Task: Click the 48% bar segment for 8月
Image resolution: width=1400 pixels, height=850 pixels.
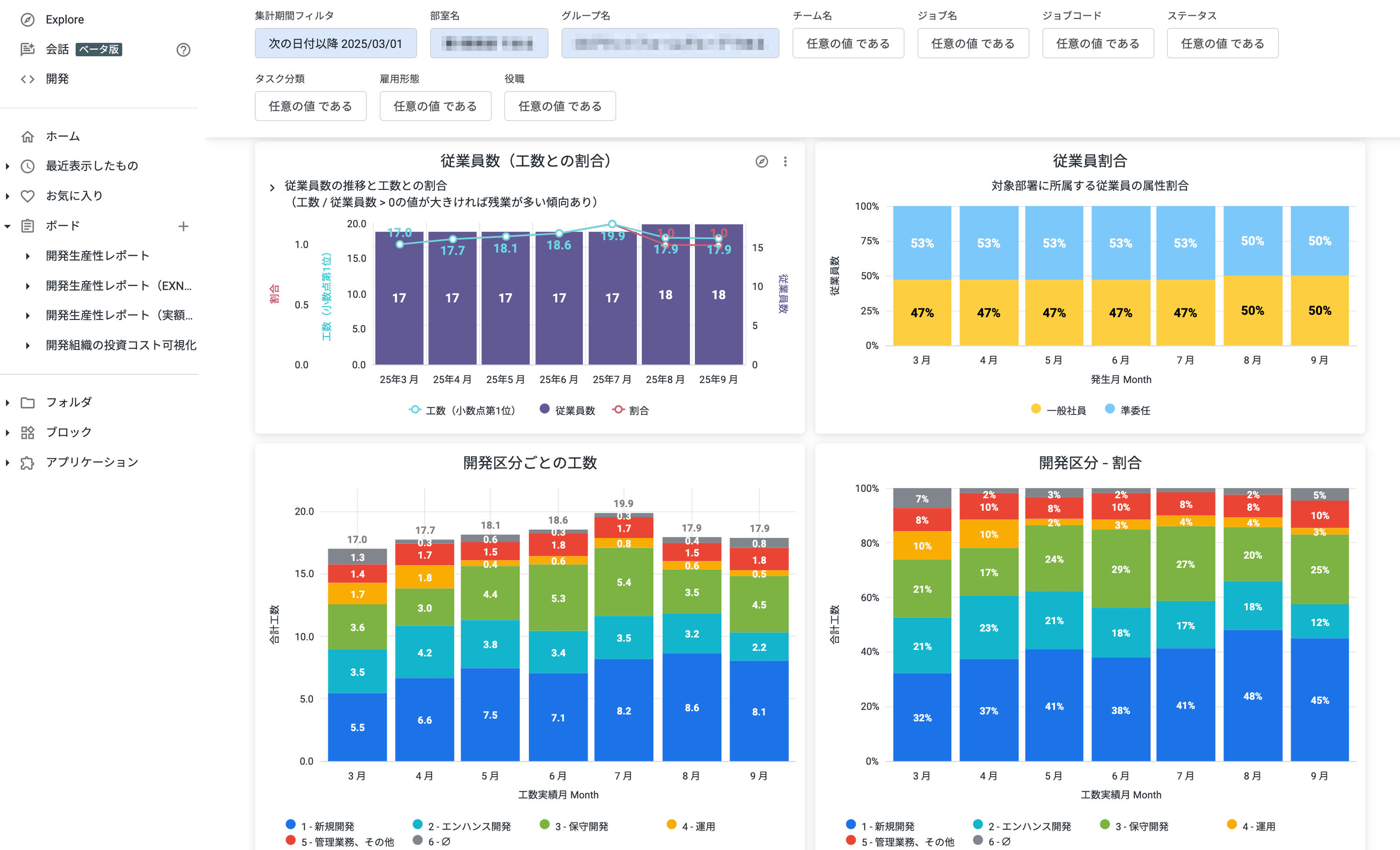Action: click(1252, 696)
